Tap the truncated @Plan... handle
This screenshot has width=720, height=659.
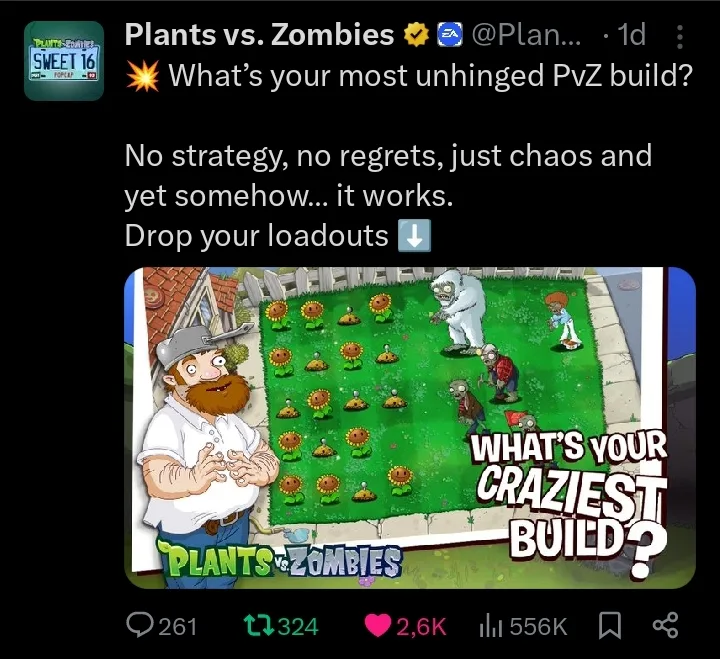[x=526, y=35]
